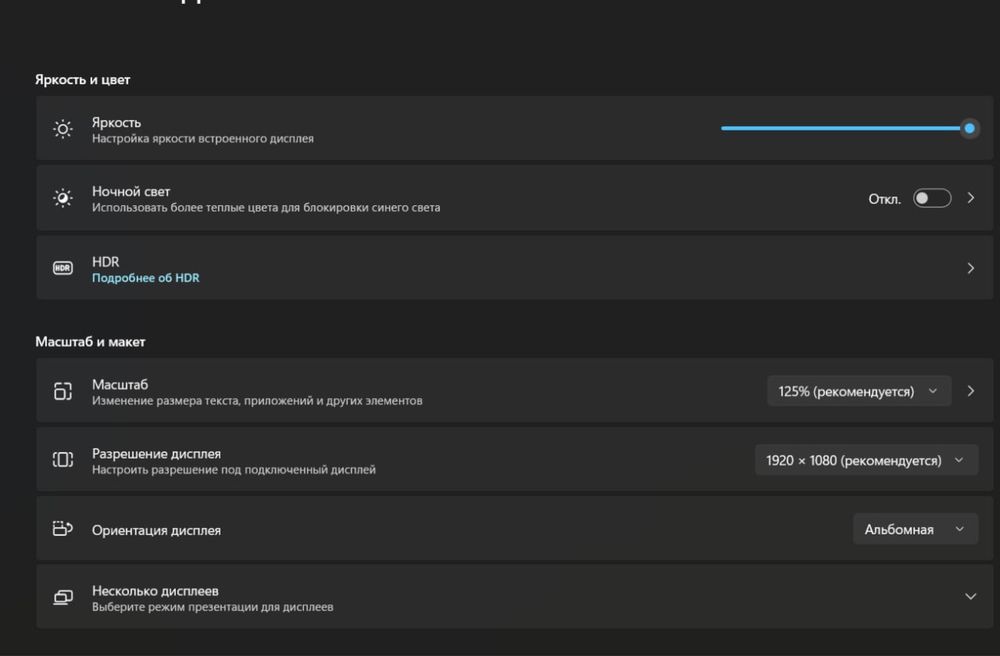The height and width of the screenshot is (656, 1000).
Task: Click the Разрешение дисплея row title
Action: [156, 454]
